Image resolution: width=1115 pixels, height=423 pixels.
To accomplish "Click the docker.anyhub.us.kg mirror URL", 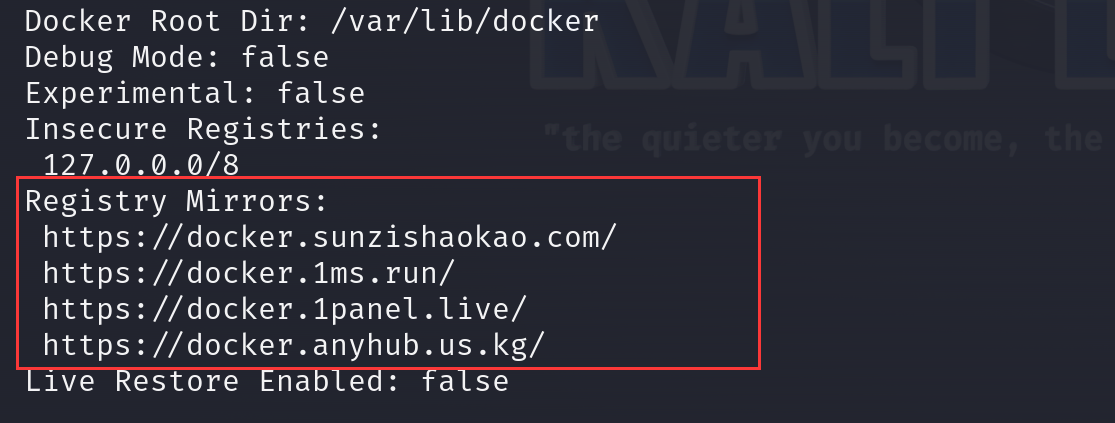I will tap(294, 346).
